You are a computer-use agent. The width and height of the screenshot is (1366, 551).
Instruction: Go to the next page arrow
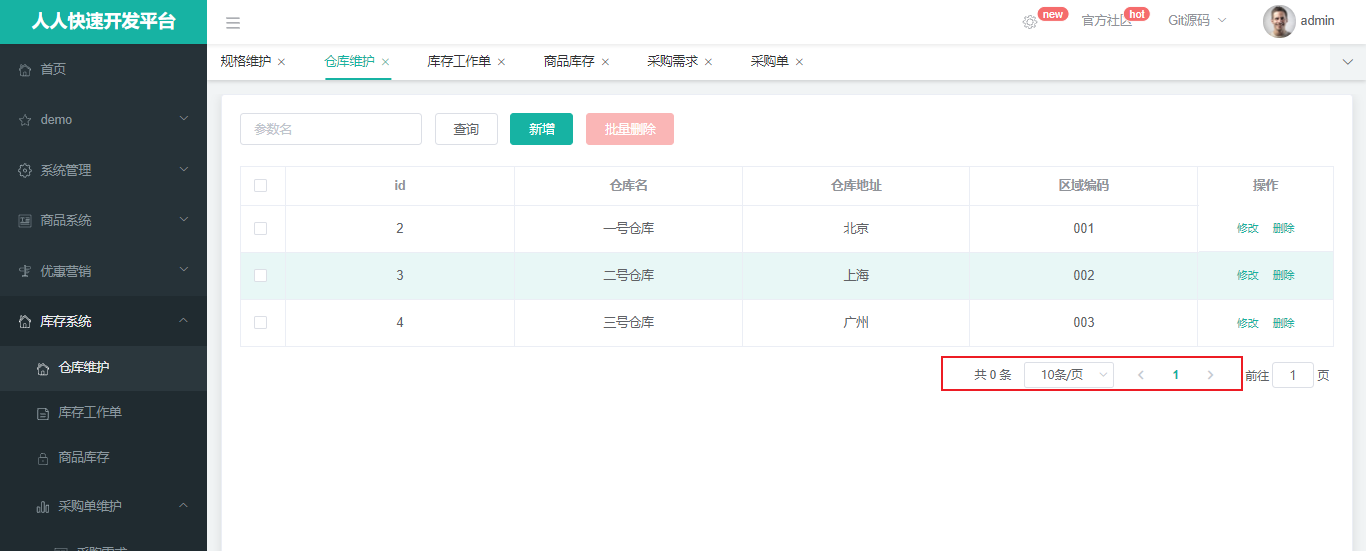1211,375
